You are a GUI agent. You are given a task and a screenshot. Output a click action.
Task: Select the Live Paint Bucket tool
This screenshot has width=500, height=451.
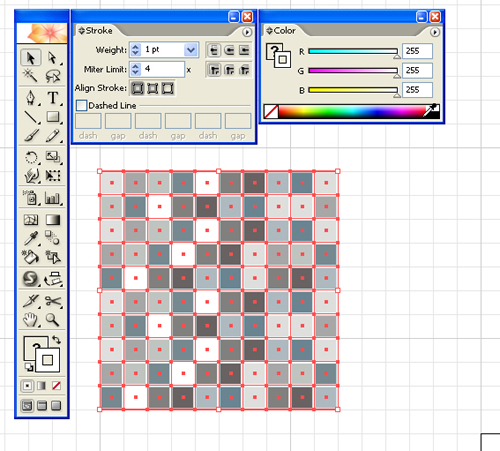(x=31, y=257)
